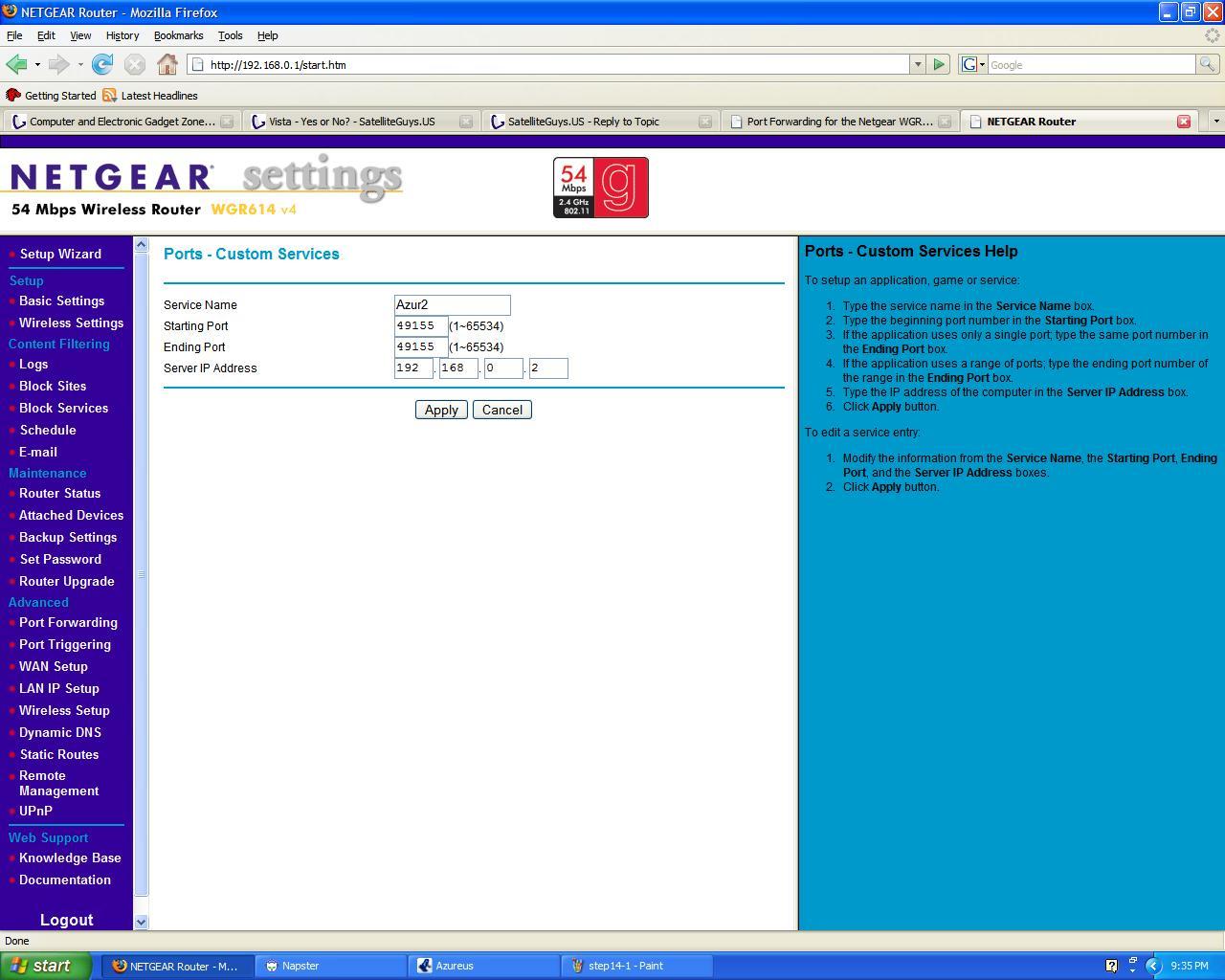Switch to Vista - Yes or No tab
1225x980 pixels.
point(360,122)
